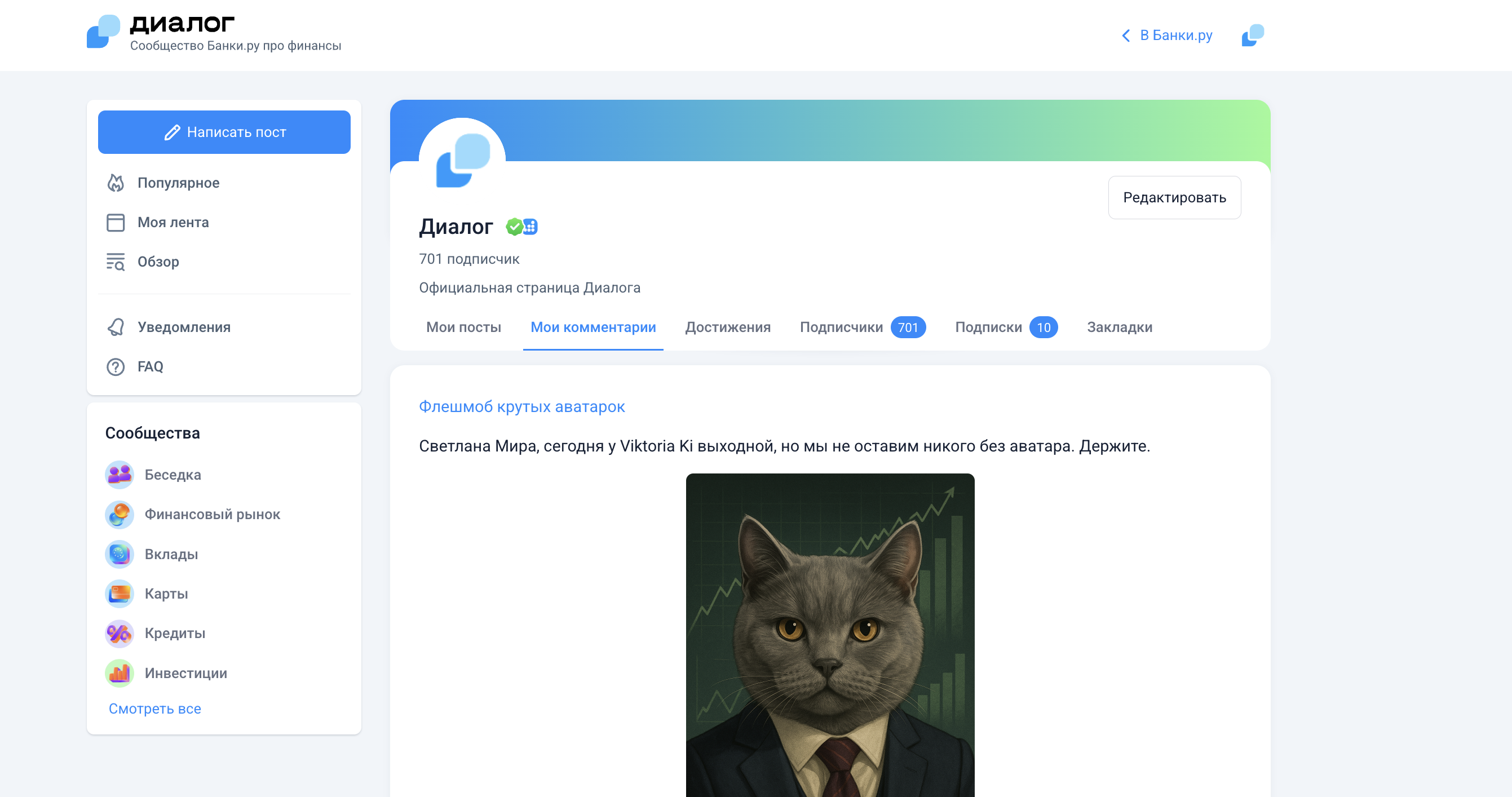Viewport: 1512px width, 797px height.
Task: Click the Инвестиции chart icon
Action: coord(120,673)
